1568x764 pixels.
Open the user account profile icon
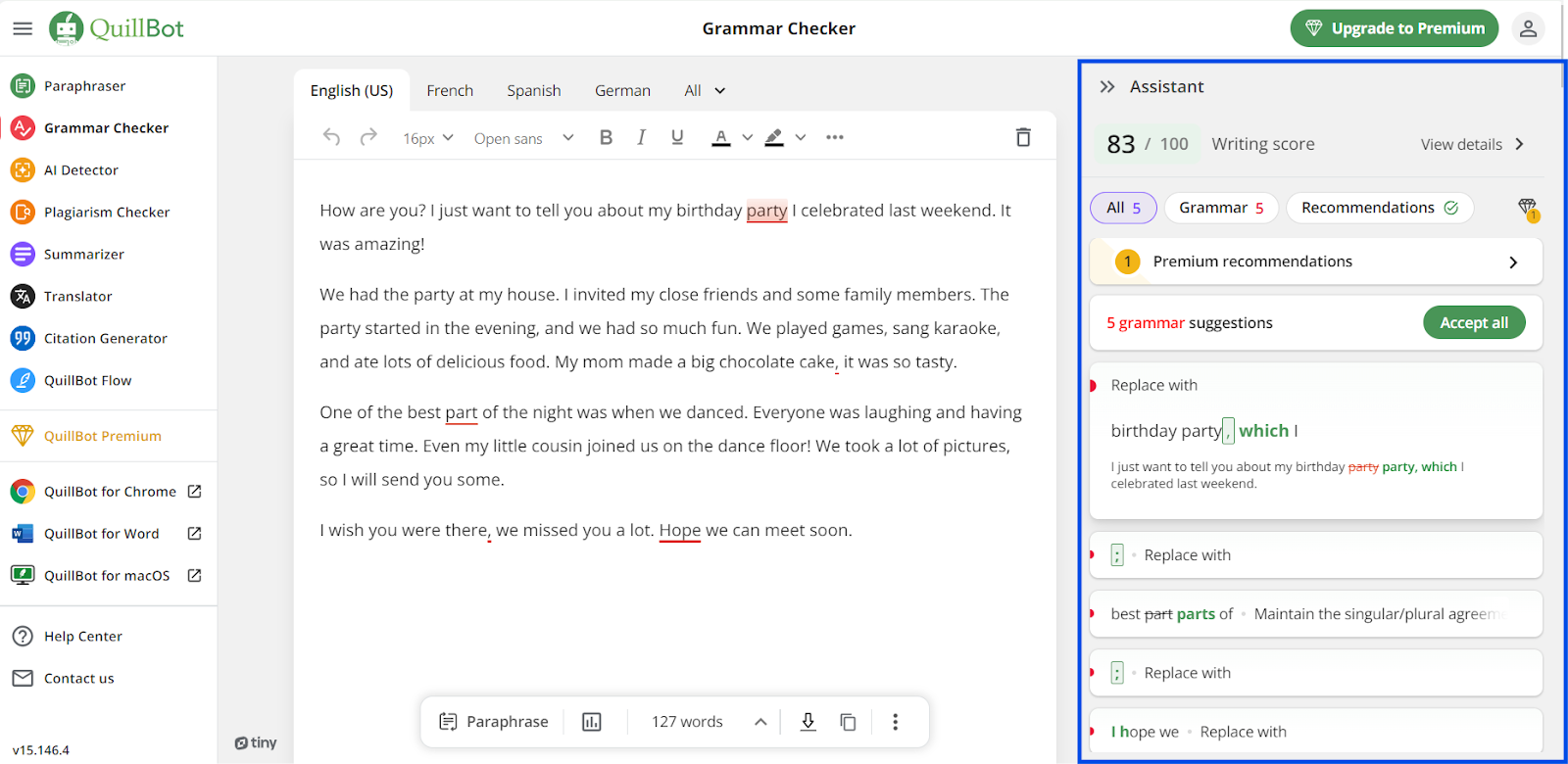pos(1528,28)
